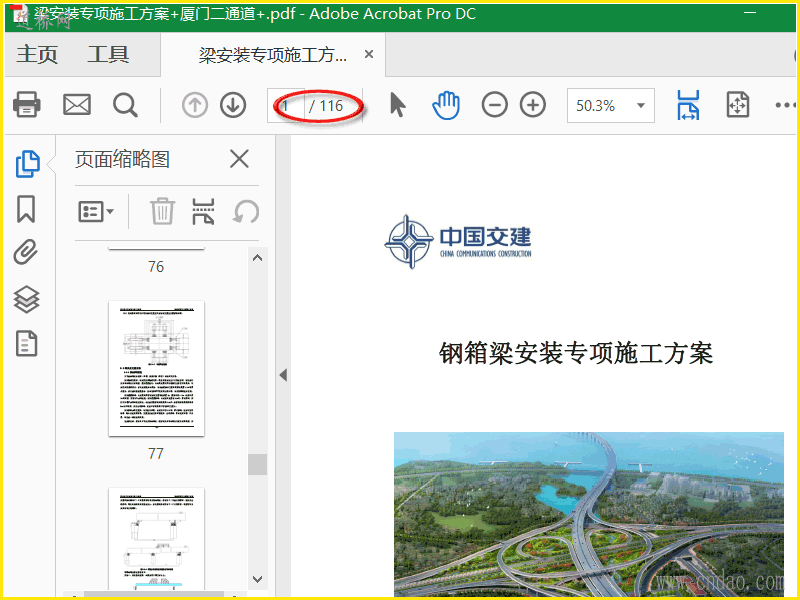This screenshot has width=800, height=600.
Task: Activate the Hand pan tool
Action: [x=446, y=105]
